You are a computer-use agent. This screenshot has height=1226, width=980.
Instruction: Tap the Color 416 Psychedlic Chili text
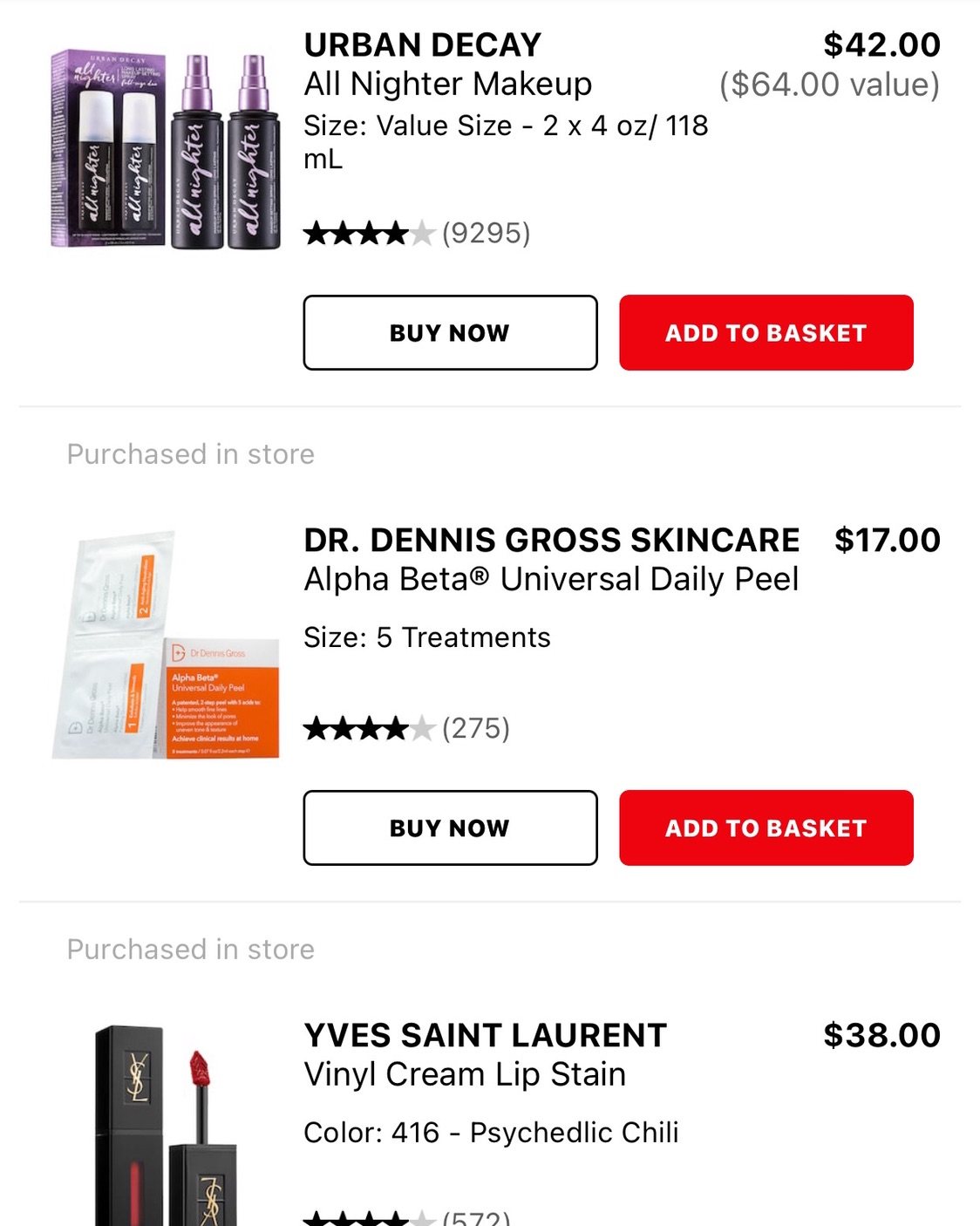(x=491, y=1132)
